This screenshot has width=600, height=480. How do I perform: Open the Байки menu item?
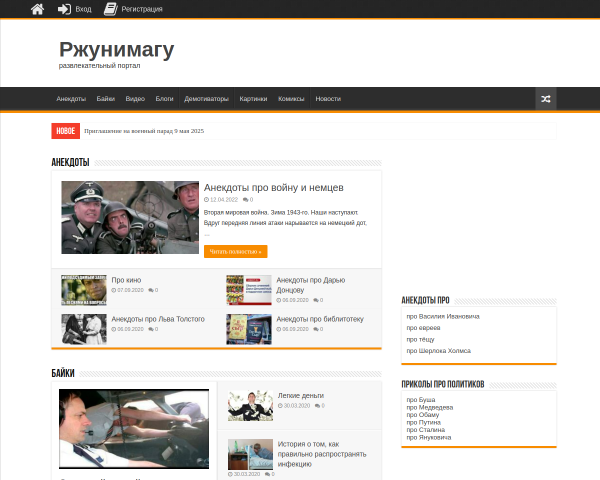click(106, 99)
